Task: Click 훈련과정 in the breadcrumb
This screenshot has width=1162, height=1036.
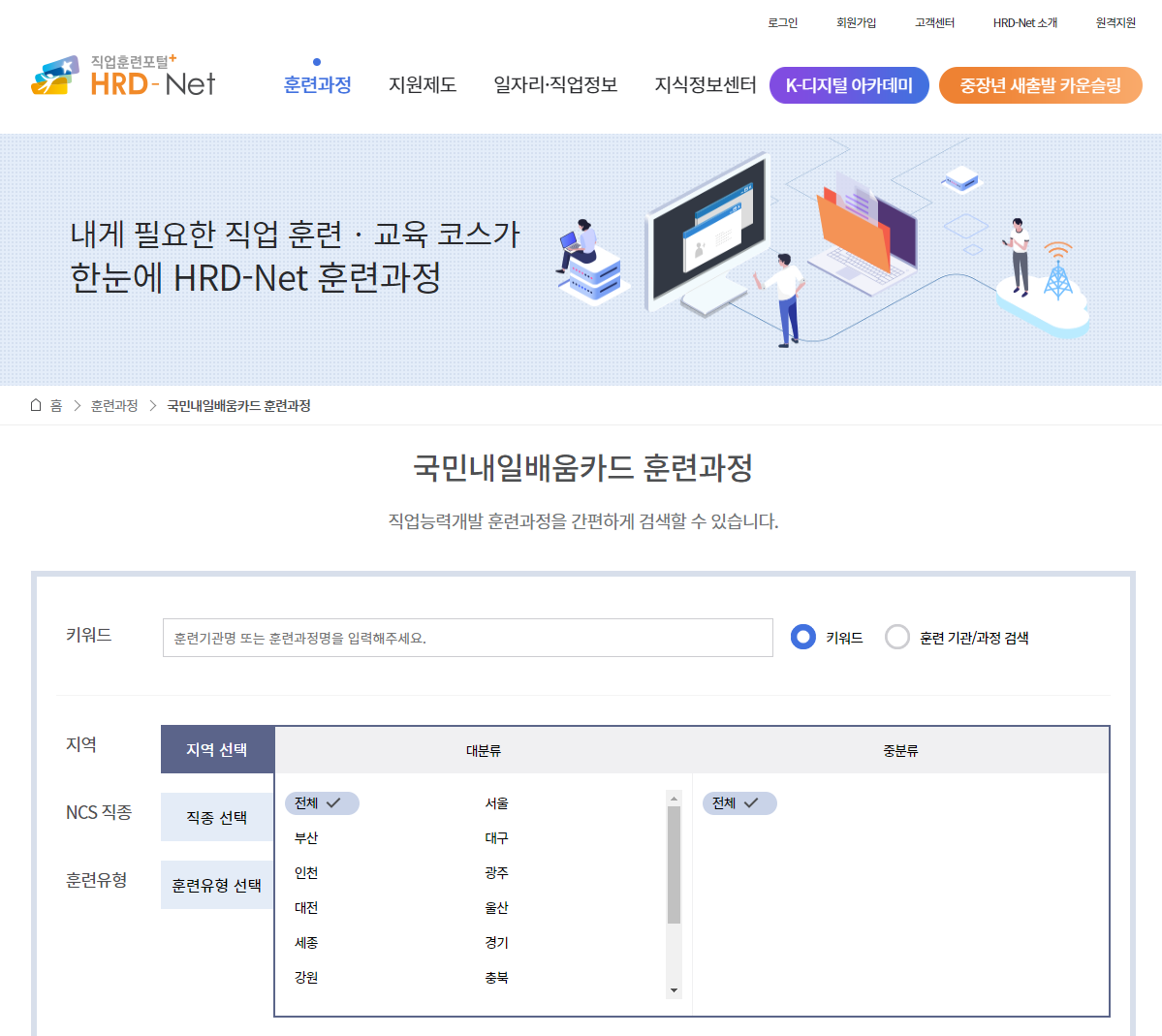Action: coord(114,405)
